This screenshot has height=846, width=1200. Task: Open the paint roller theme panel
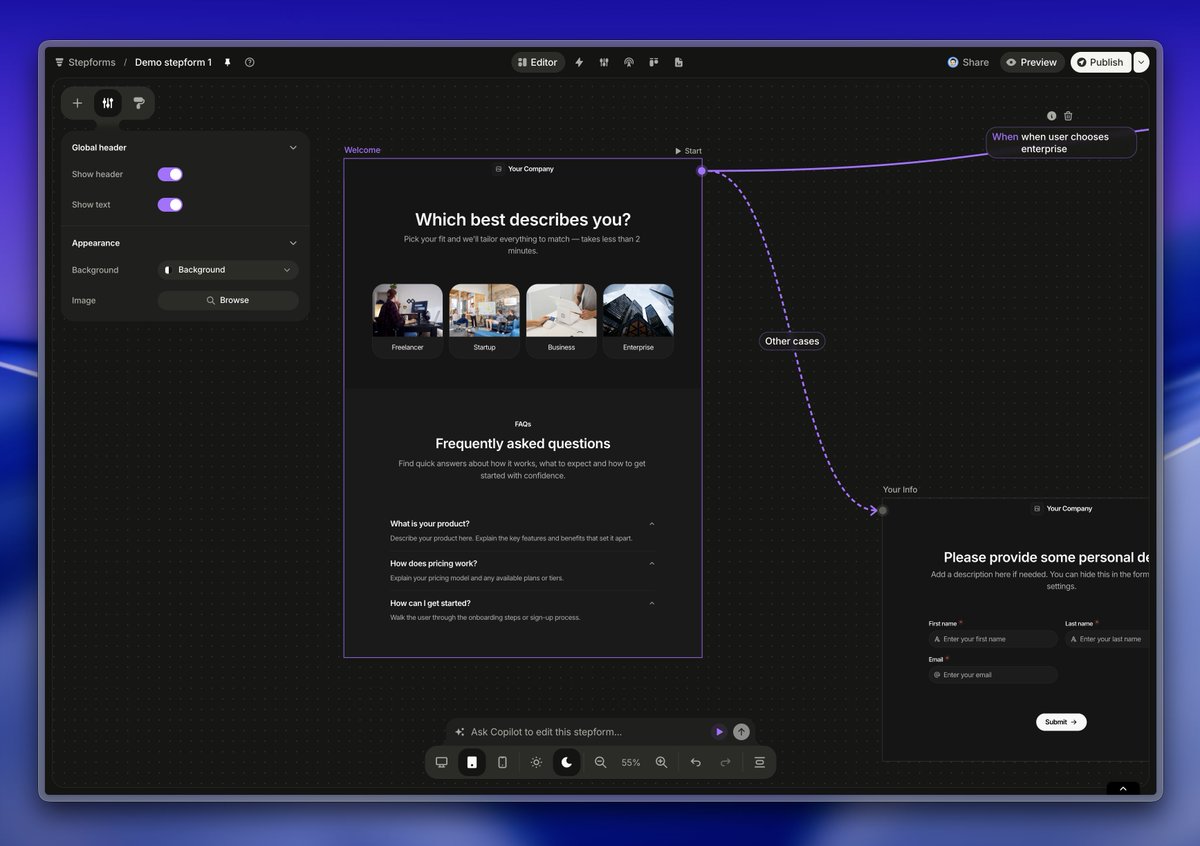point(139,103)
